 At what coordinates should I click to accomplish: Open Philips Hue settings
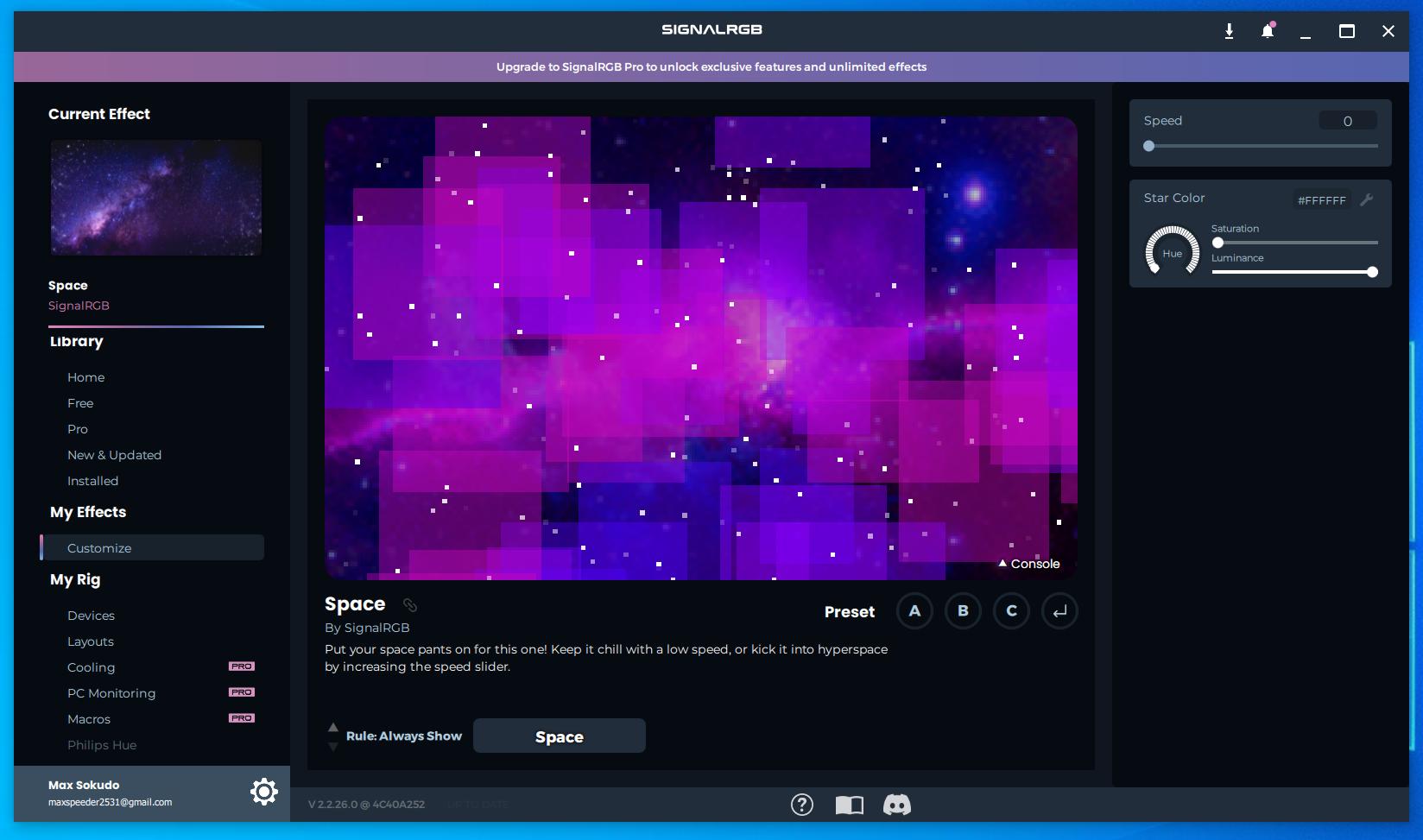(102, 745)
